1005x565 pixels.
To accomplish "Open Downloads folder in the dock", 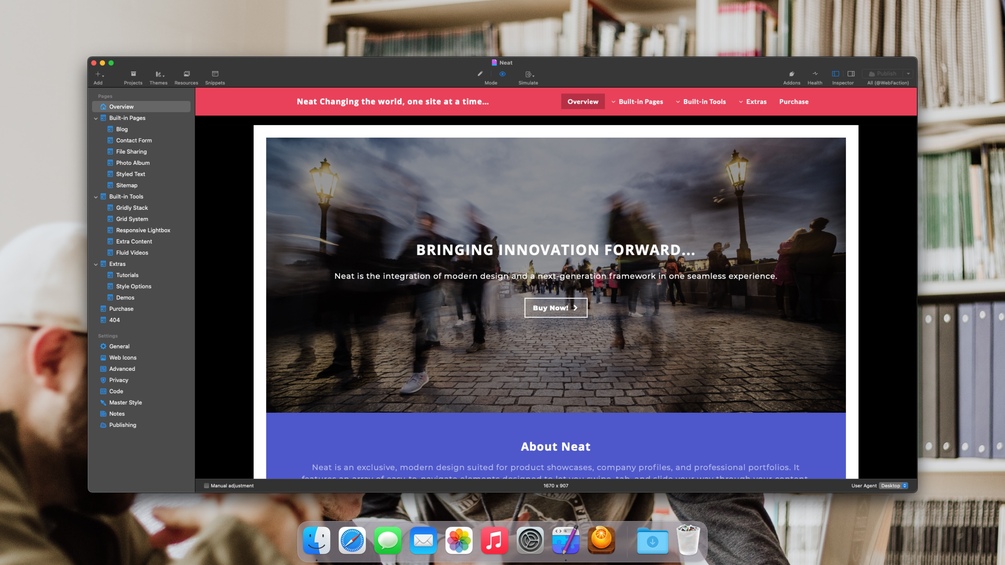I will click(x=652, y=541).
